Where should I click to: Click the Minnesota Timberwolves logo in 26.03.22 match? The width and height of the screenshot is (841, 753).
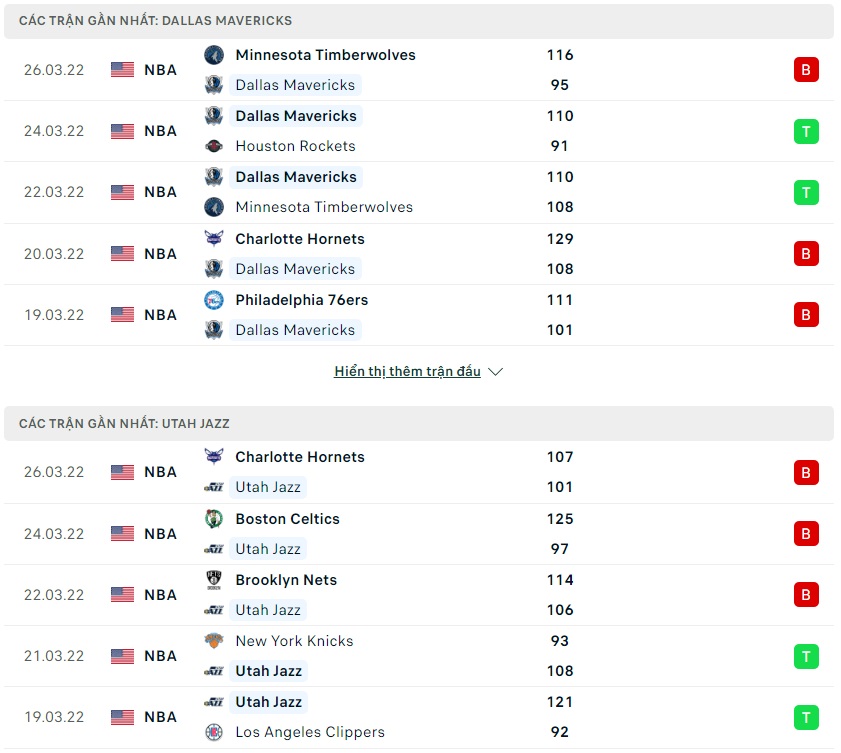pos(214,55)
